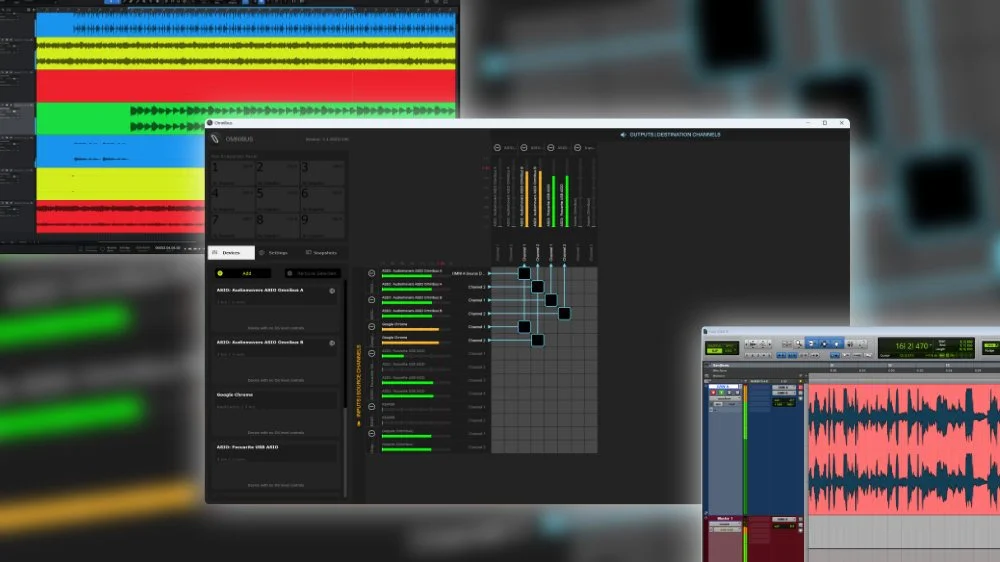Select the pencil tool in Pro Tools

(862, 344)
